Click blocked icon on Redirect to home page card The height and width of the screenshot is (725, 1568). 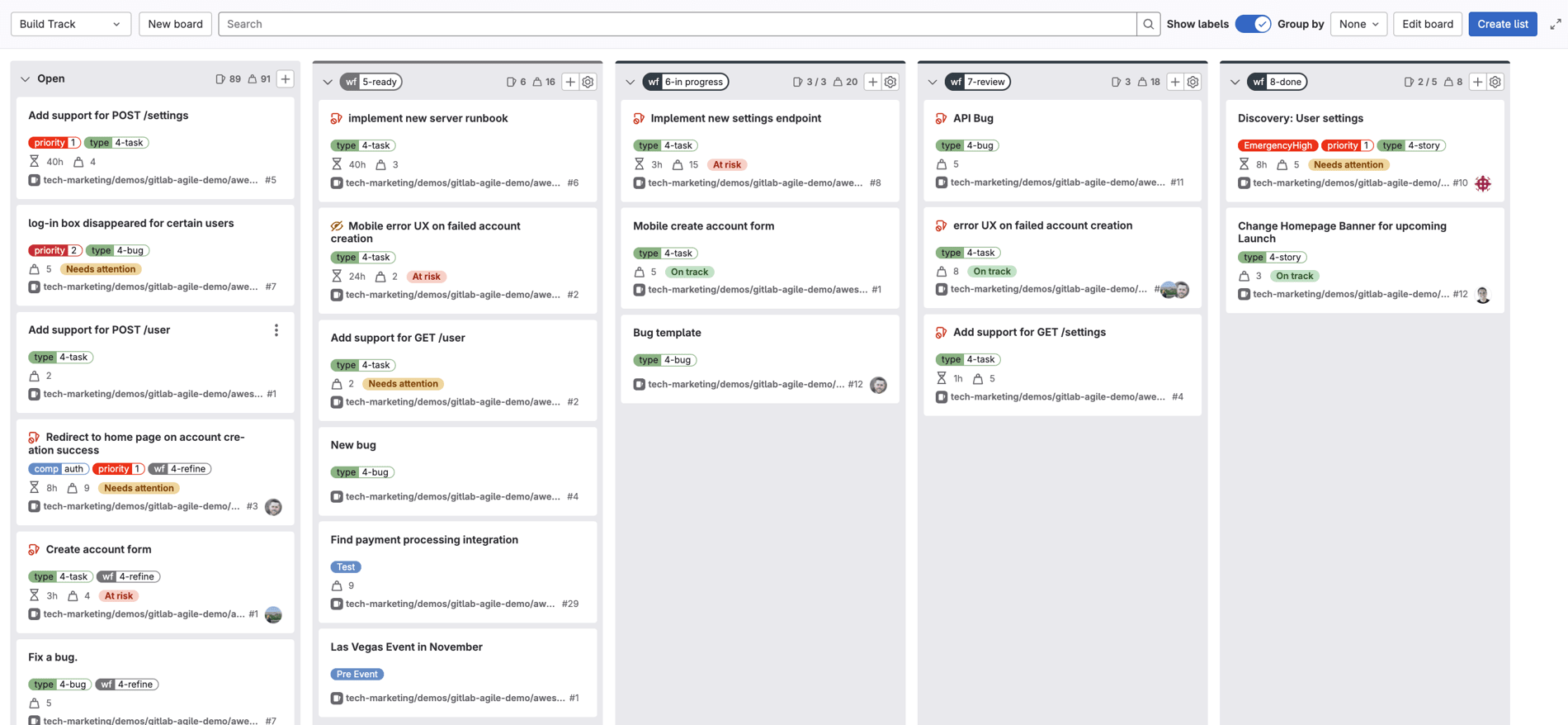(34, 438)
